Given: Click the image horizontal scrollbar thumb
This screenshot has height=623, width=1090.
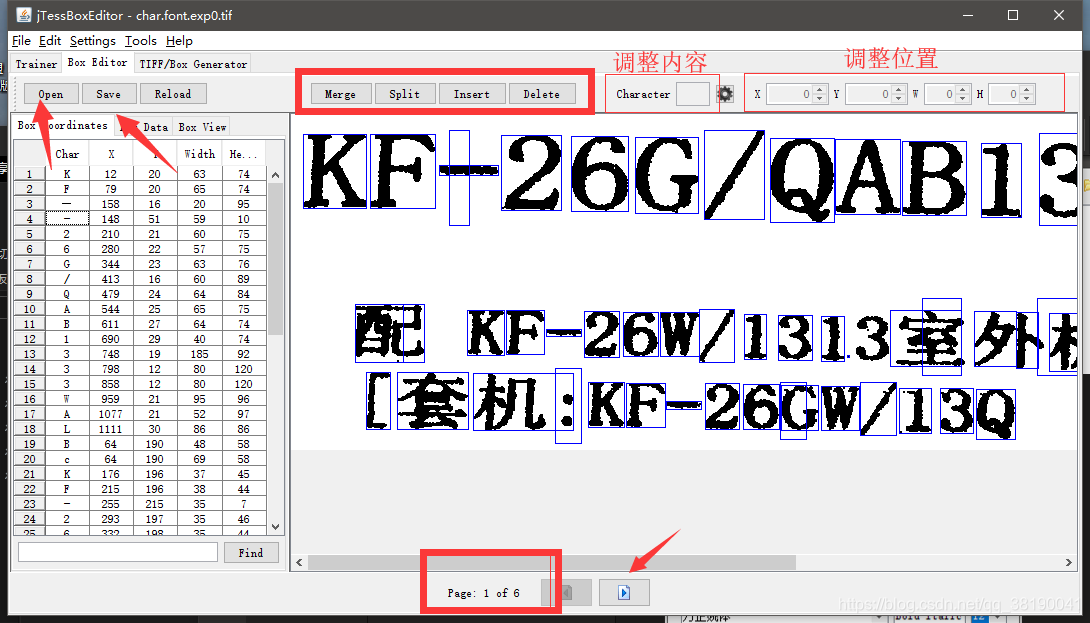Looking at the screenshot, I should click(x=551, y=562).
